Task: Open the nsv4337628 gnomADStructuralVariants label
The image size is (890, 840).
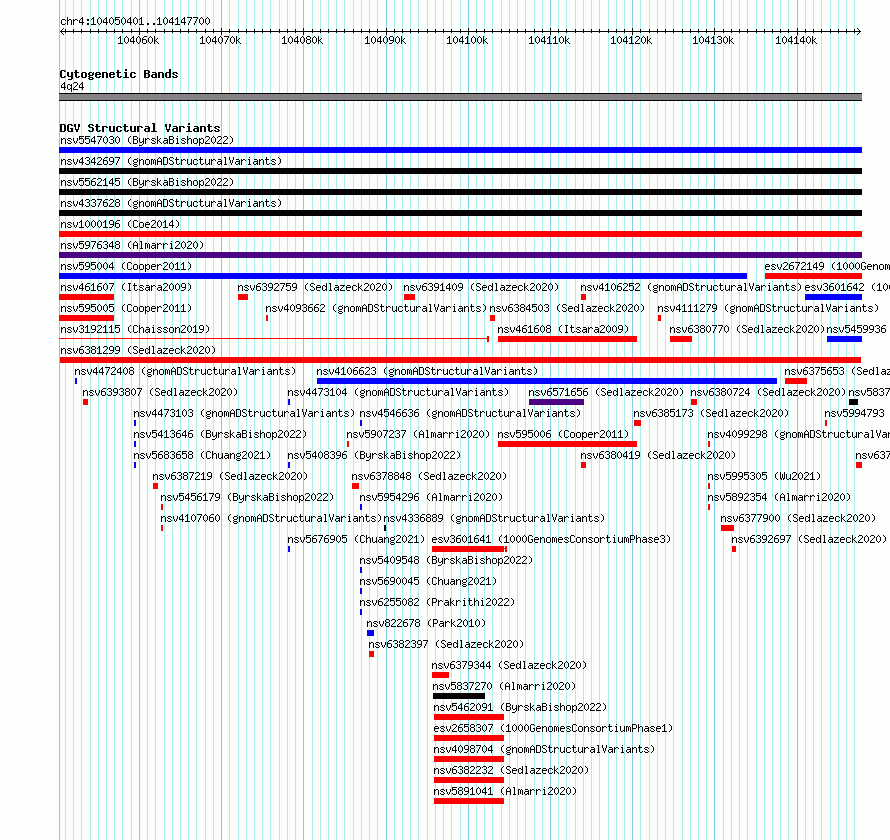Action: [x=171, y=203]
